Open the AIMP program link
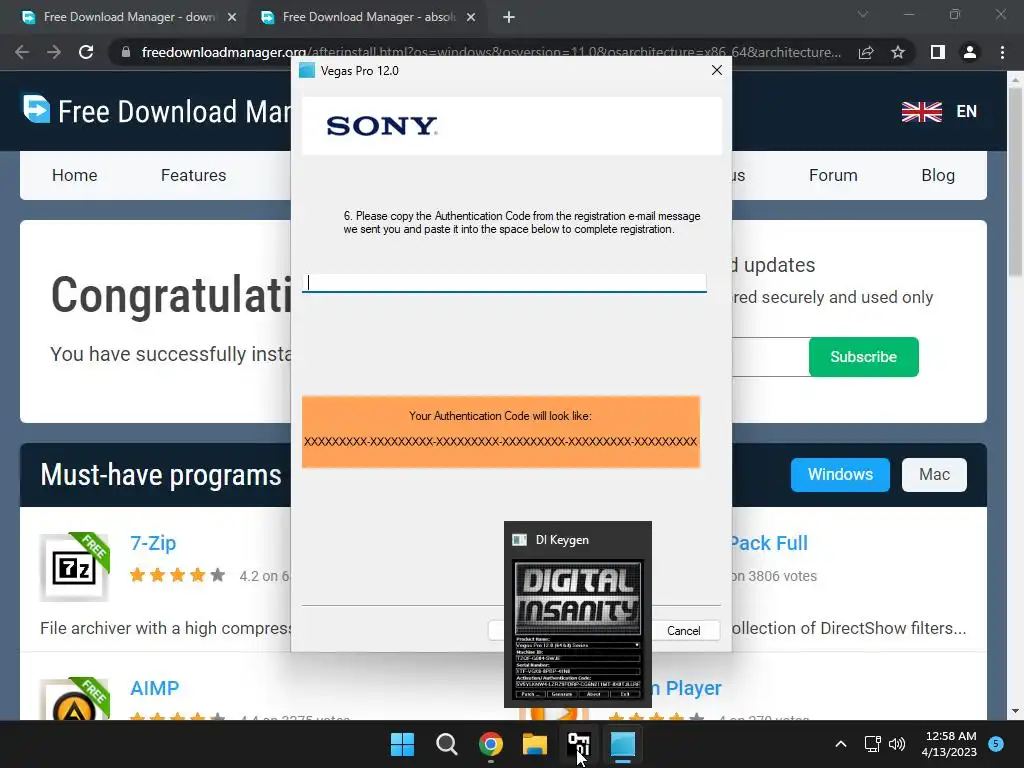1024x768 pixels. [x=154, y=688]
